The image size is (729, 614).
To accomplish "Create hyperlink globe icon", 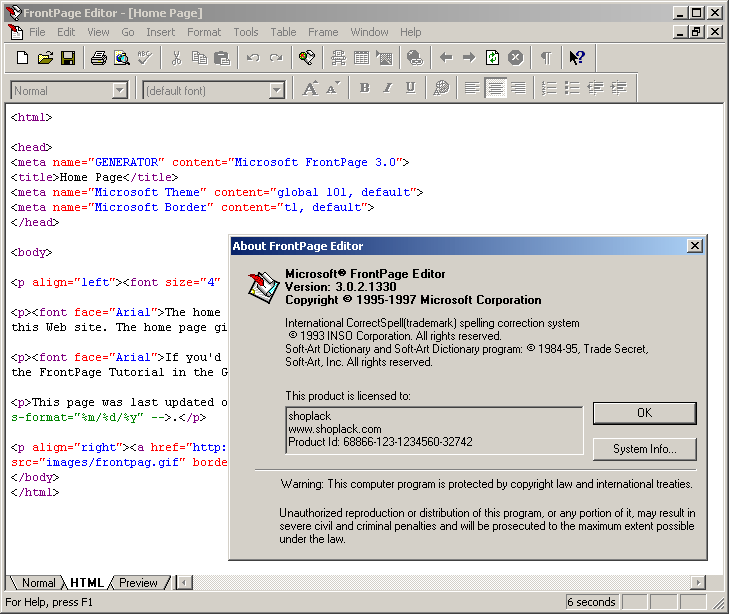I will 415,58.
